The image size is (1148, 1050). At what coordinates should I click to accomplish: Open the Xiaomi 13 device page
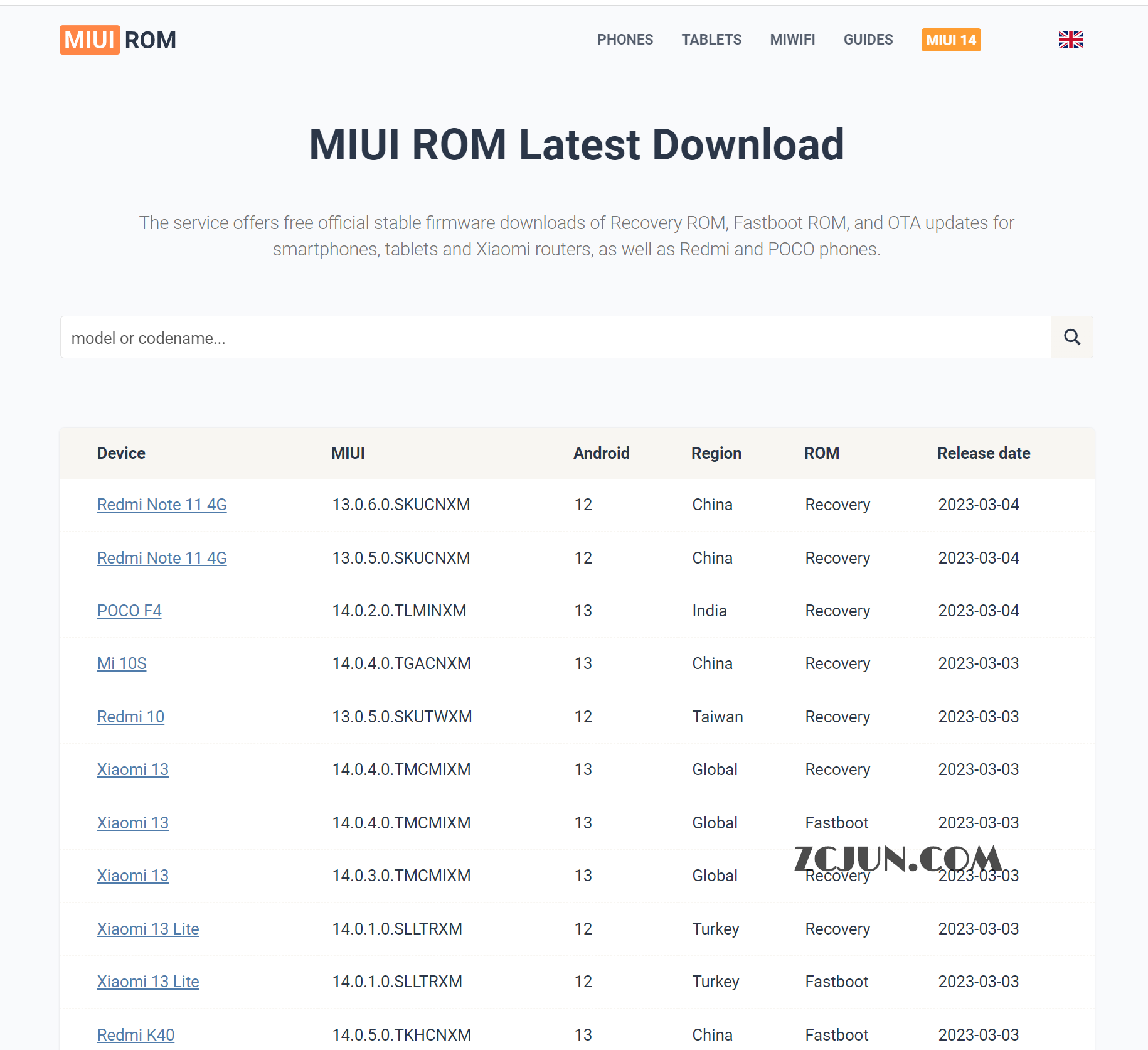click(x=132, y=769)
